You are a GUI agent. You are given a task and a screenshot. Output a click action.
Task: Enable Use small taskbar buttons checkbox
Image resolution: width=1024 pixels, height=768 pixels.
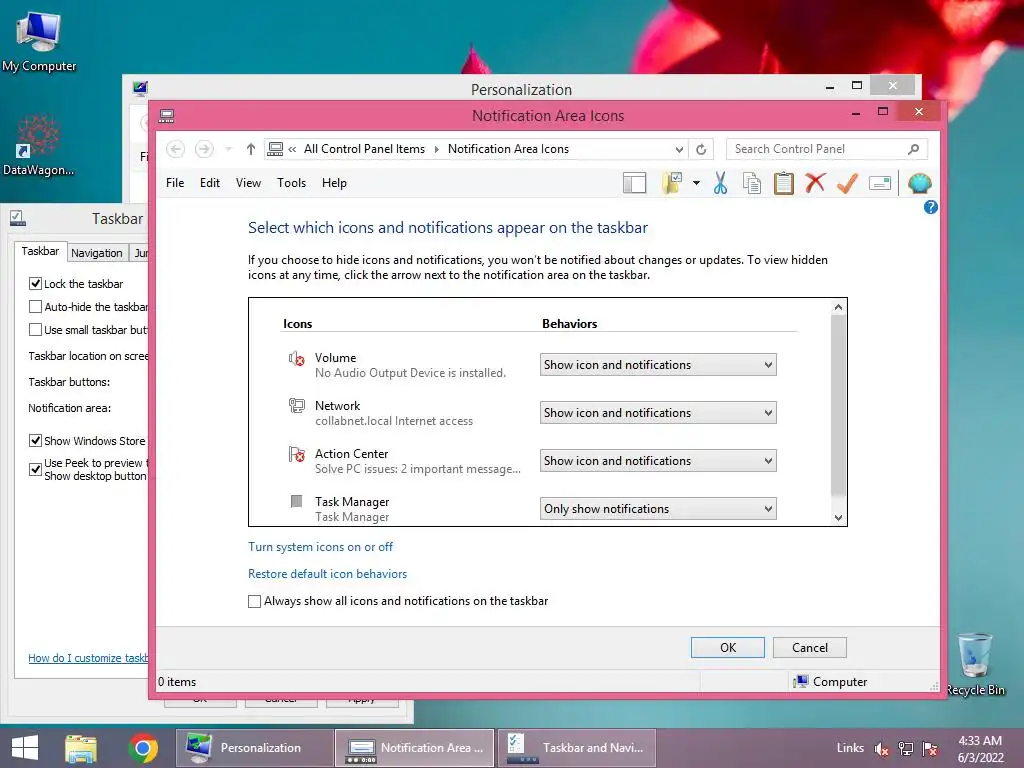click(35, 330)
